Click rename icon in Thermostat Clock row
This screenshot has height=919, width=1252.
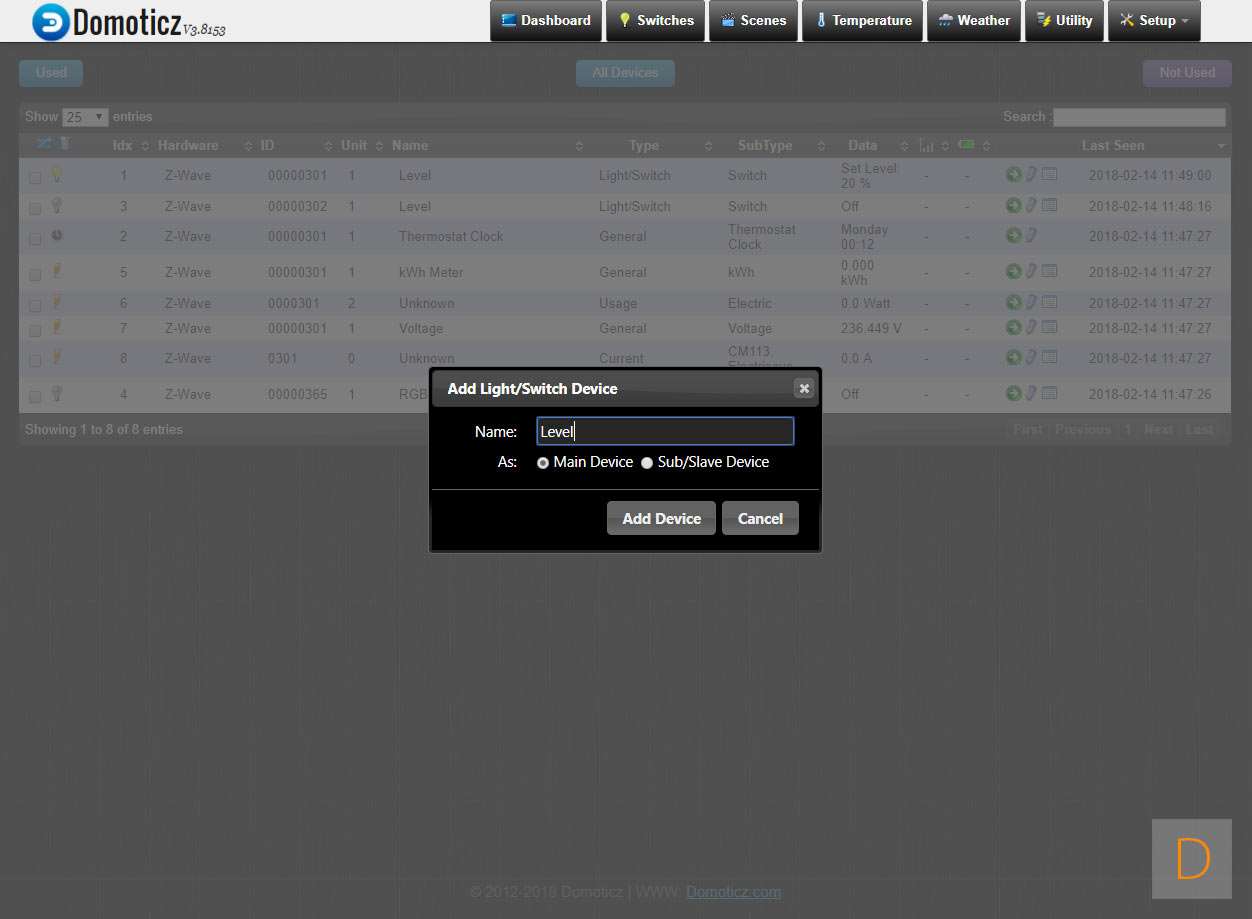pyautogui.click(x=1031, y=235)
